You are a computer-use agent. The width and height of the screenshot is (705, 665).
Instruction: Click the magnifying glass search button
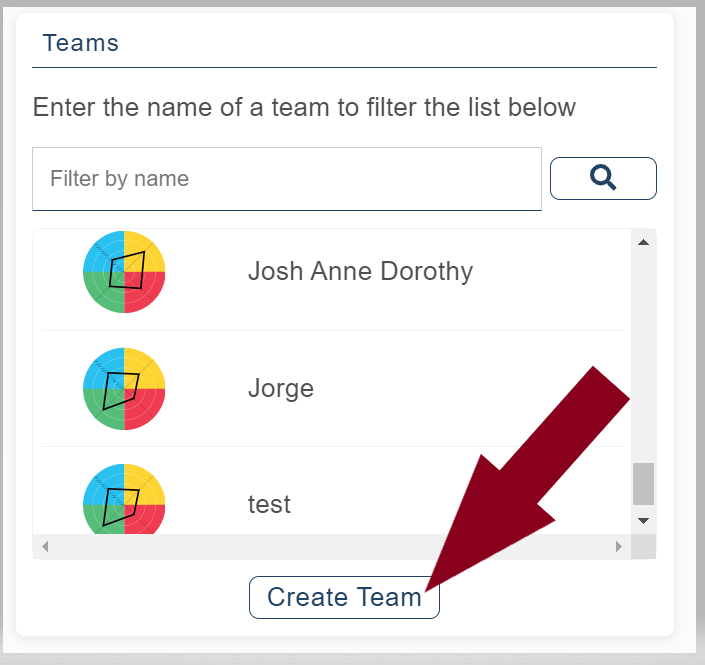click(x=603, y=178)
